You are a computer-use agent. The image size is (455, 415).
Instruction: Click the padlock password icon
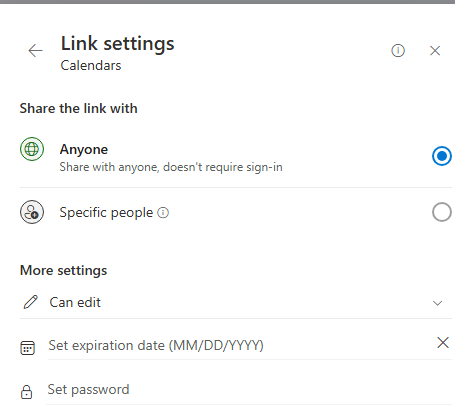26,392
